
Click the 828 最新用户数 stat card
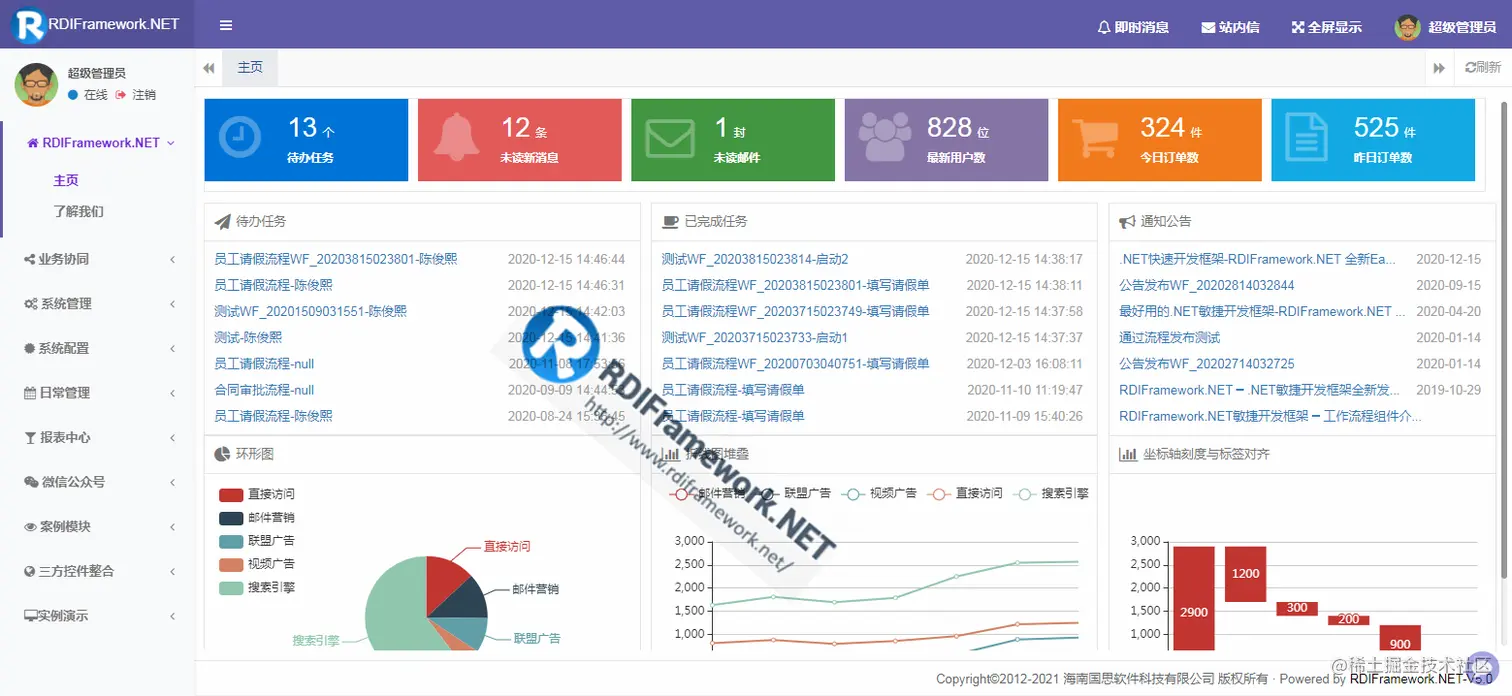point(946,140)
